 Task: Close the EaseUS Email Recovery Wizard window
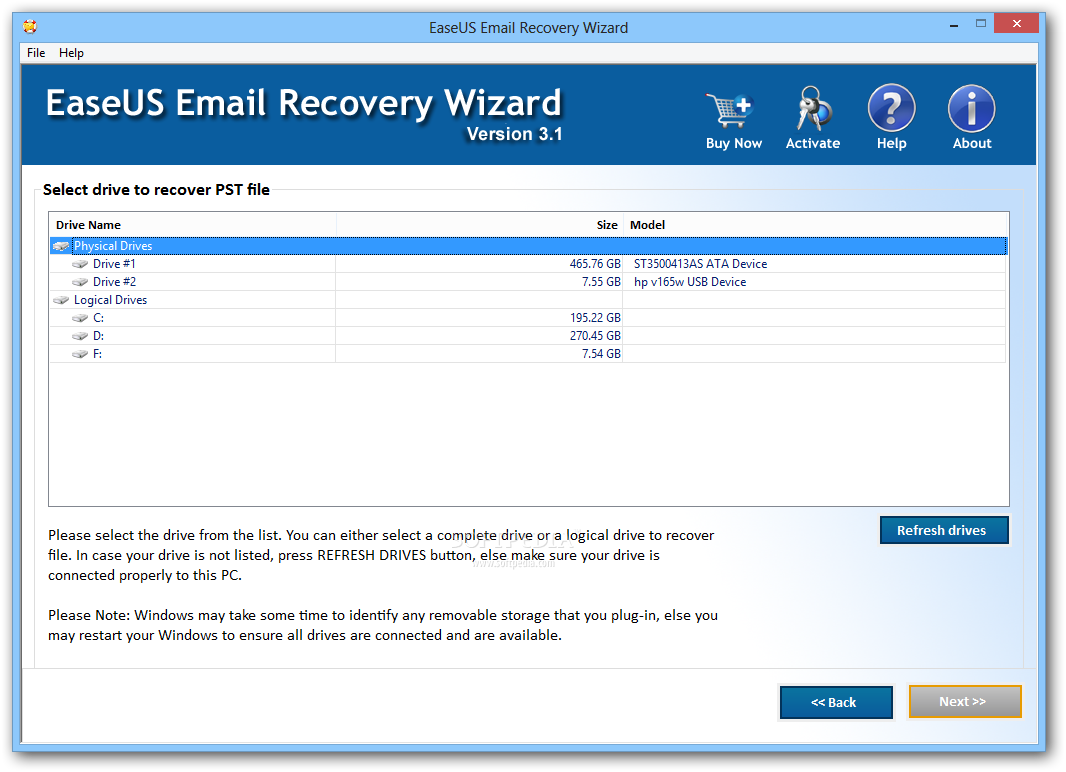tap(1016, 24)
